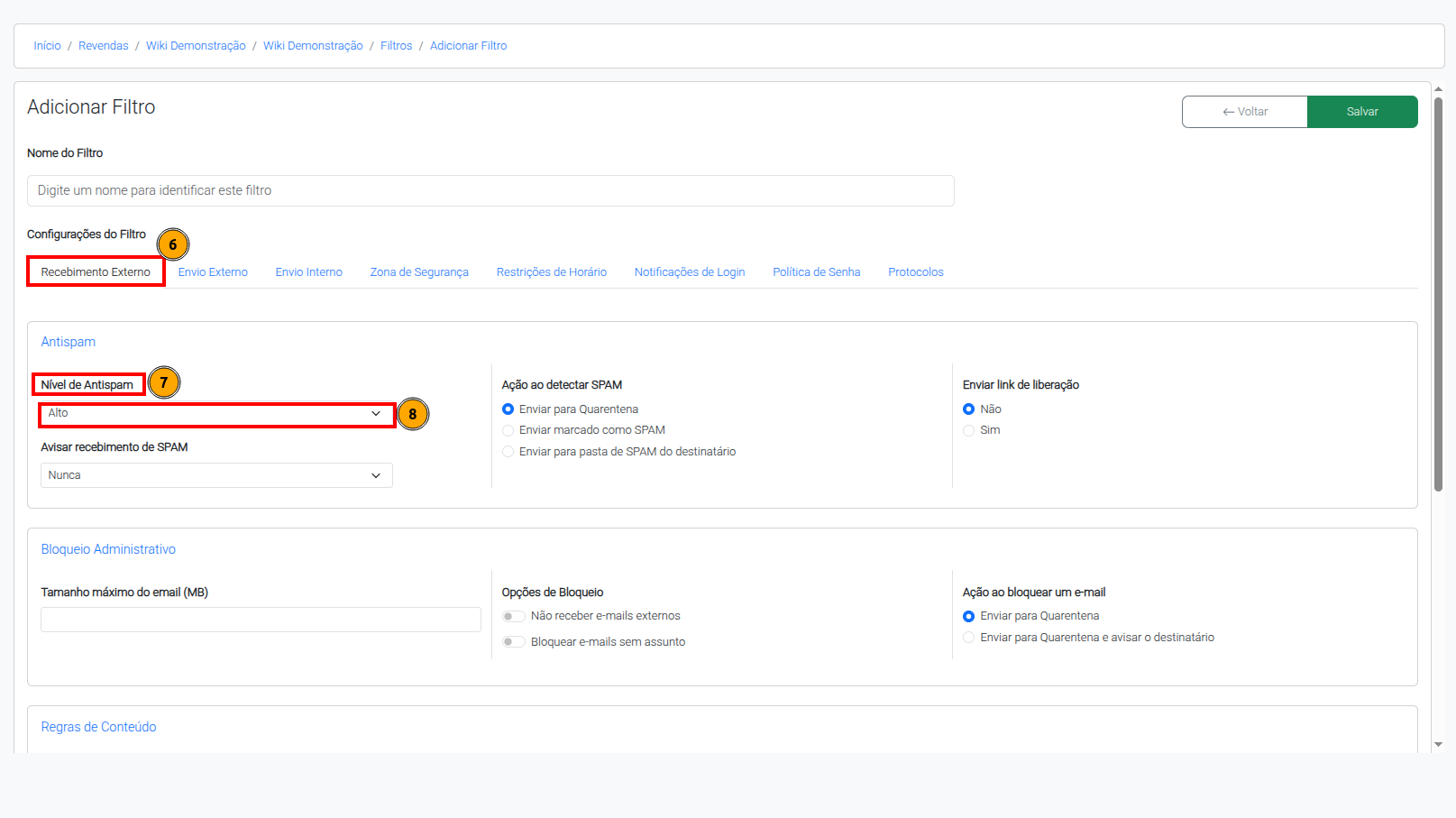Click the scrollbar up arrow
Image resolution: width=1456 pixels, height=818 pixels.
pos(1438,89)
